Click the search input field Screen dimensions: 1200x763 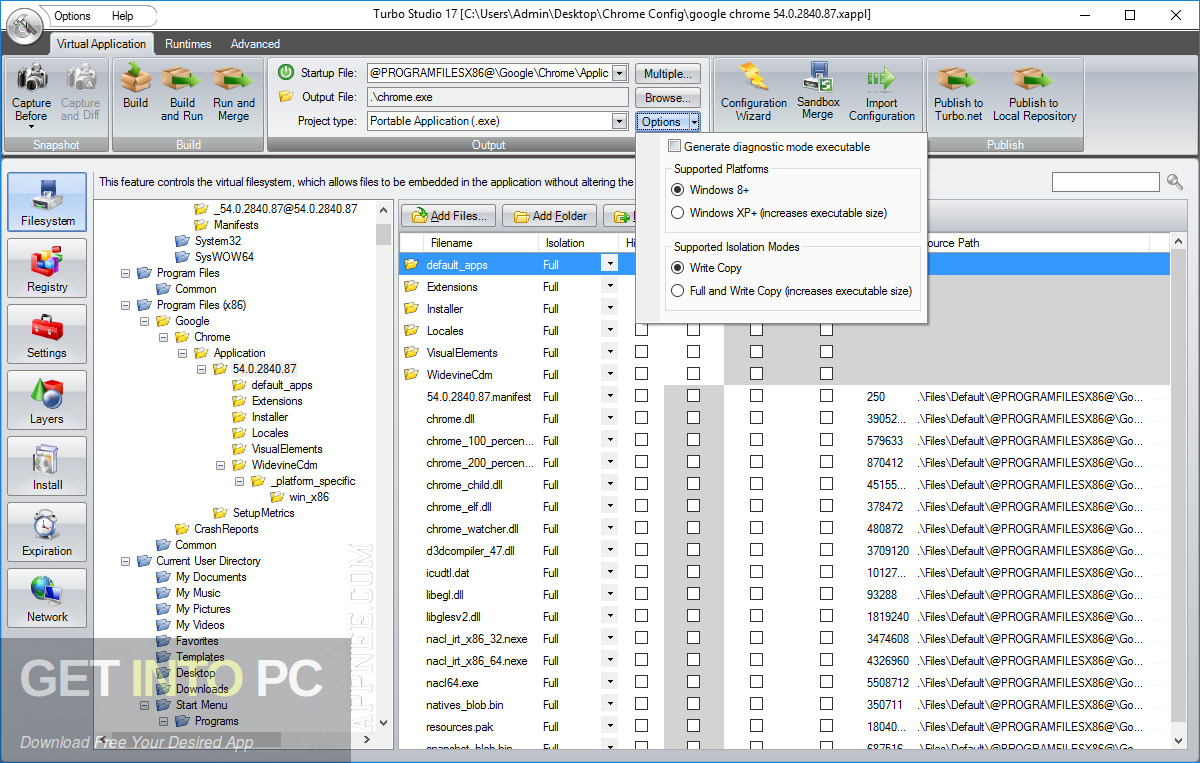click(x=1105, y=182)
